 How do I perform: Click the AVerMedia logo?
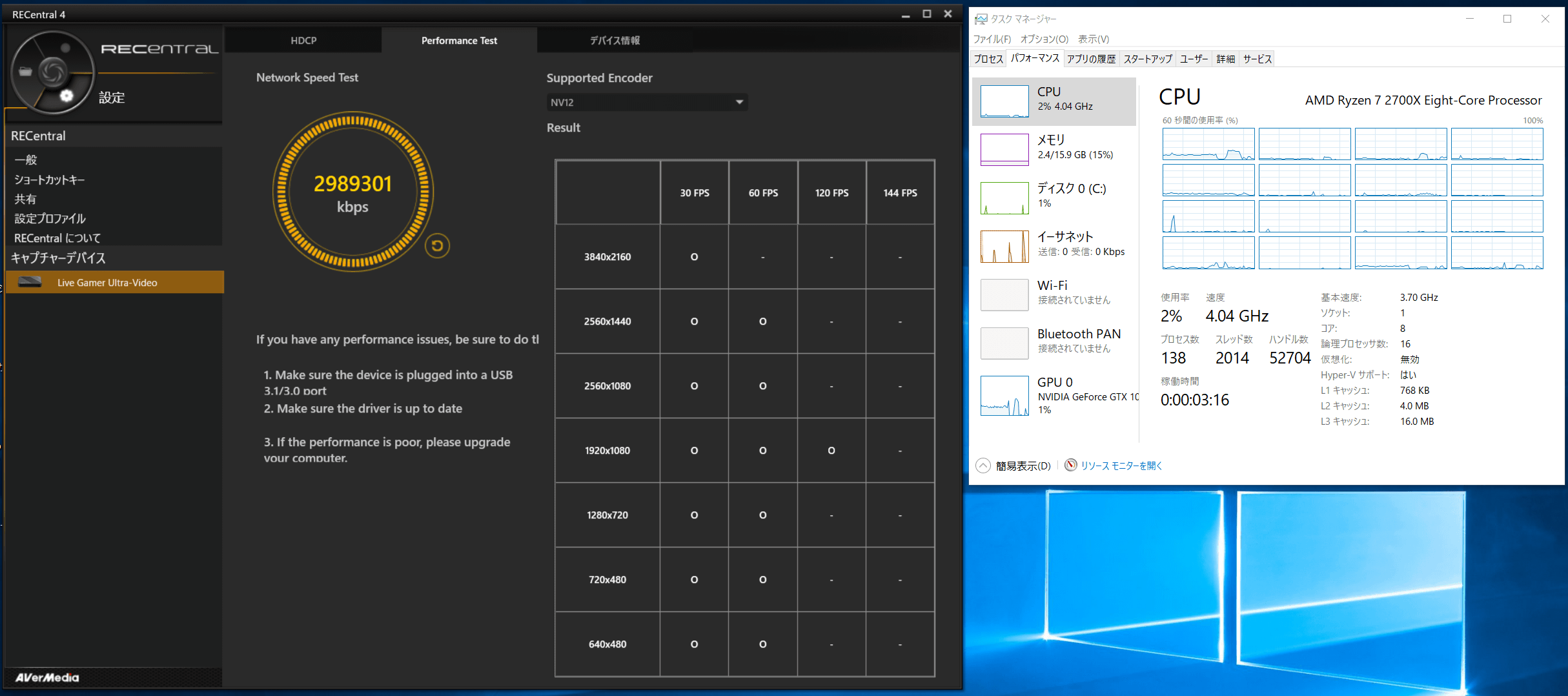(x=47, y=677)
